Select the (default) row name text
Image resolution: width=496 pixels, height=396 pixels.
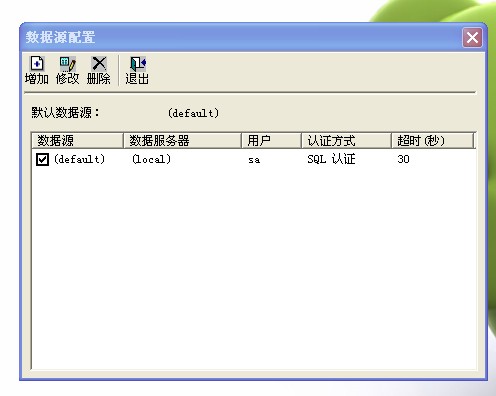[79, 159]
